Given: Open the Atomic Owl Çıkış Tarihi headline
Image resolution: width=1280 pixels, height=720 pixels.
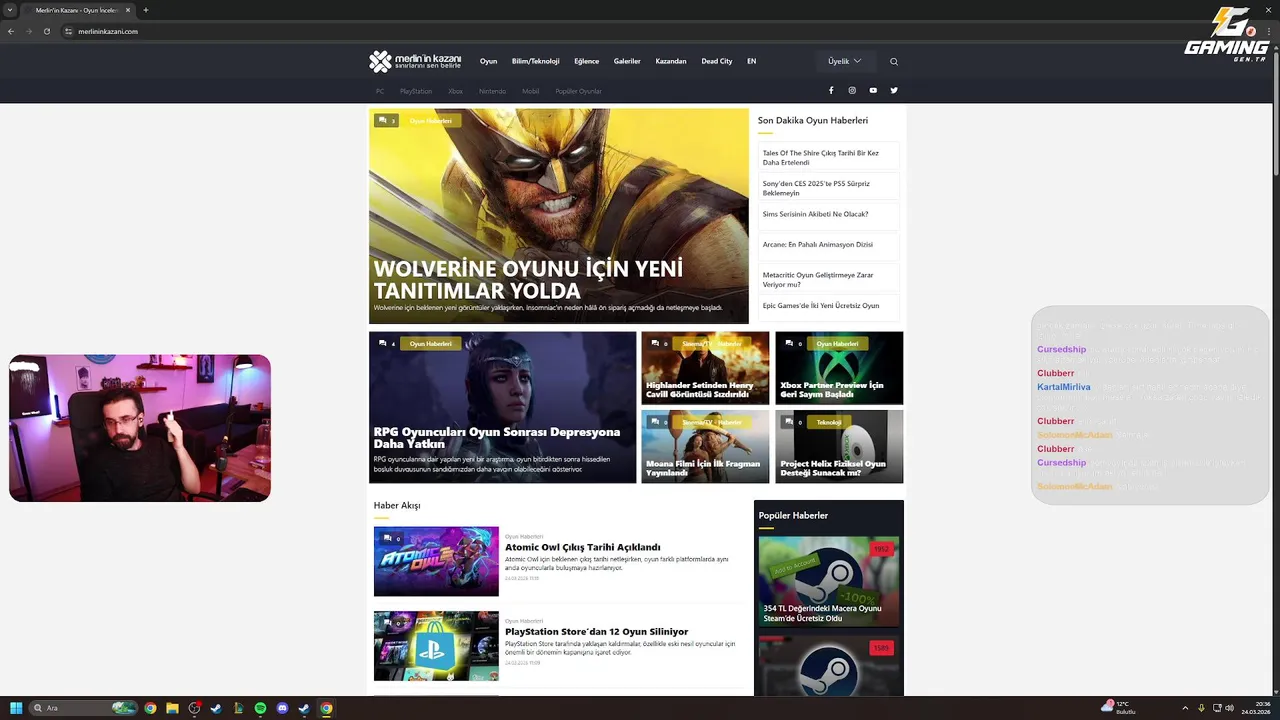Looking at the screenshot, I should [x=582, y=547].
